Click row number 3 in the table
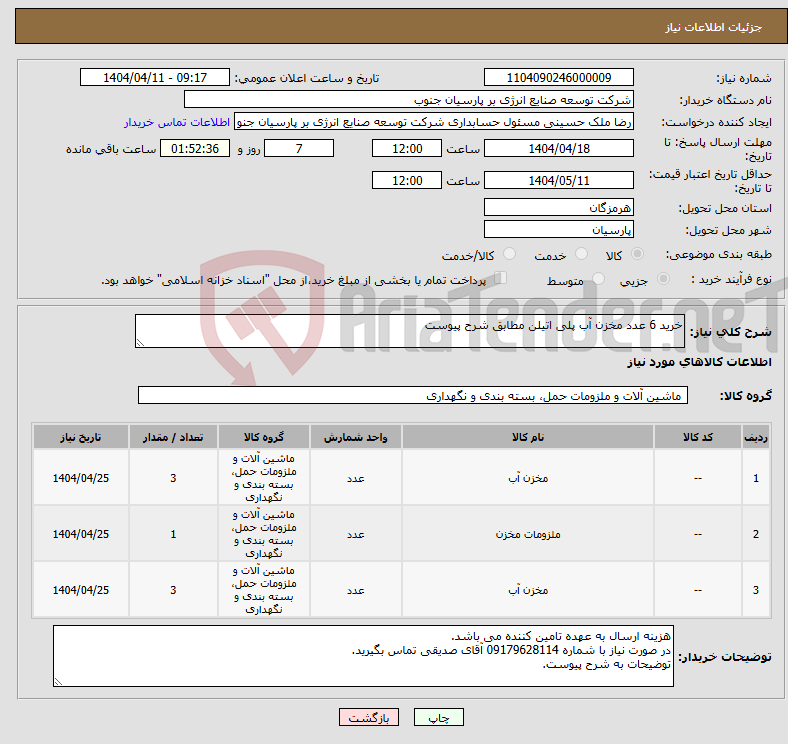788x744 pixels. coord(755,590)
